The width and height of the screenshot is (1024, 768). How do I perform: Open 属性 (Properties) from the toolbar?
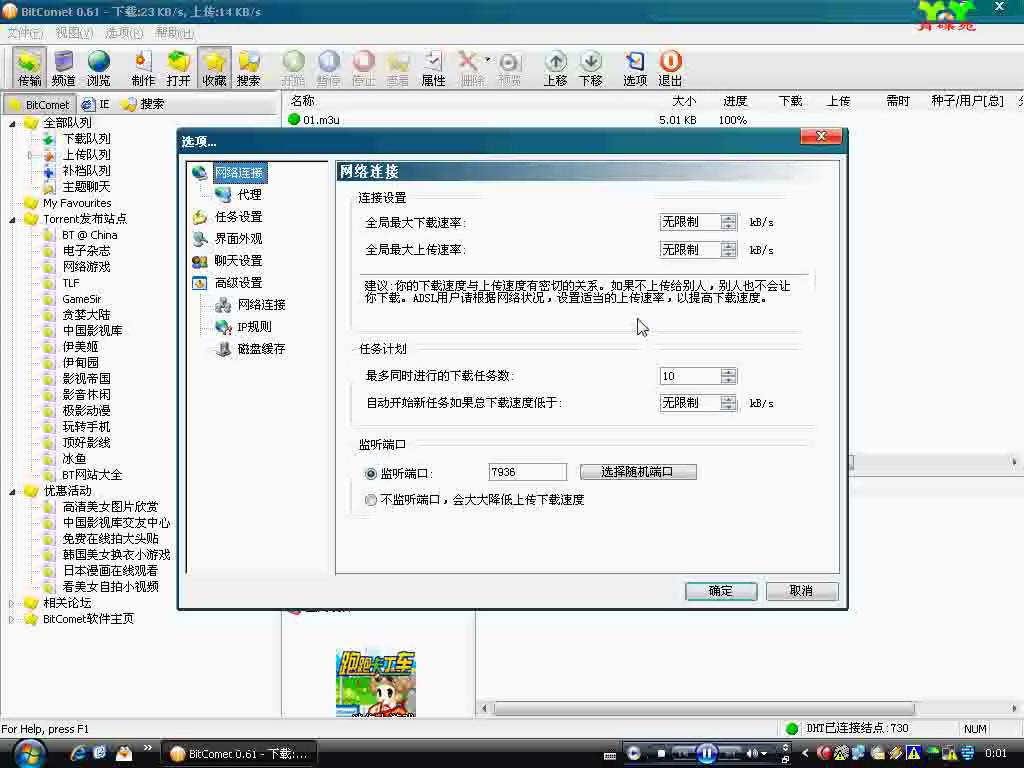[x=433, y=68]
